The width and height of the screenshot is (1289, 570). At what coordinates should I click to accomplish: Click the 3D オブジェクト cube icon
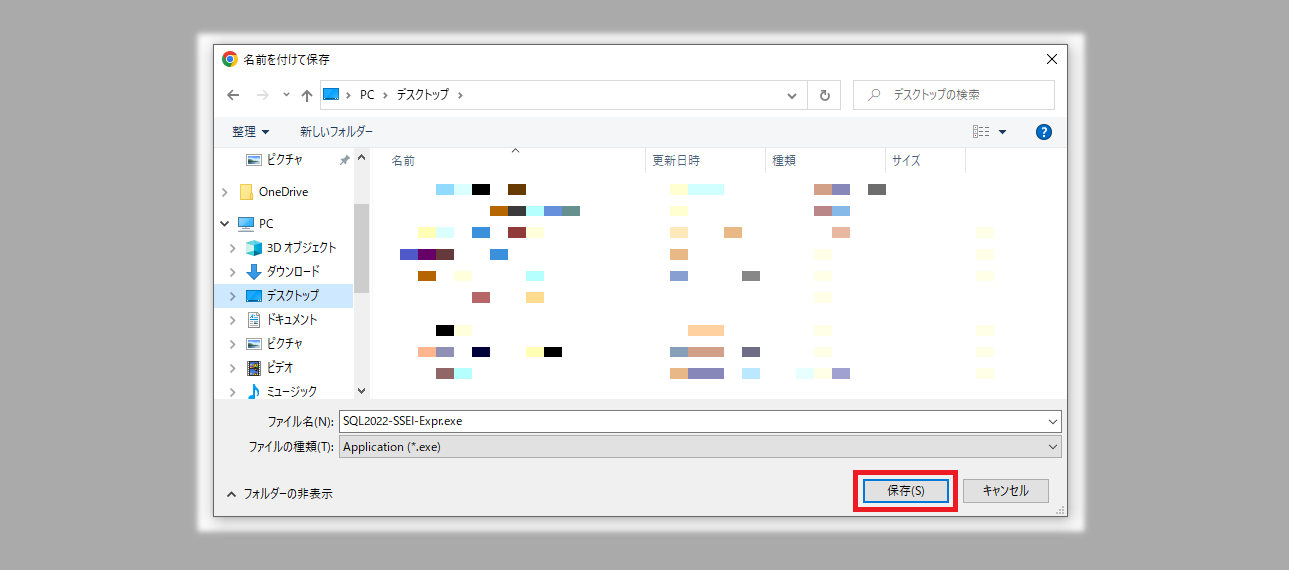(254, 248)
